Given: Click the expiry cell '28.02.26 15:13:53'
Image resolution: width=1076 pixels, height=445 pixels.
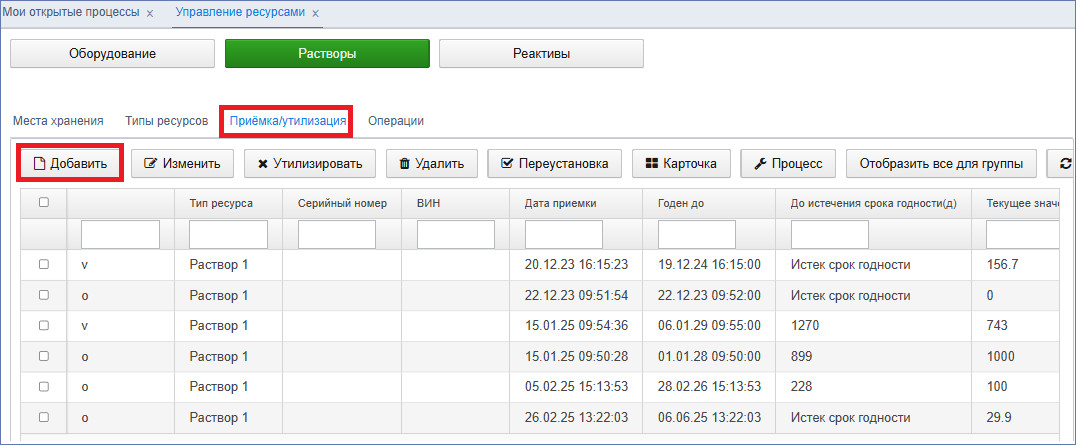Looking at the screenshot, I should click(709, 387).
